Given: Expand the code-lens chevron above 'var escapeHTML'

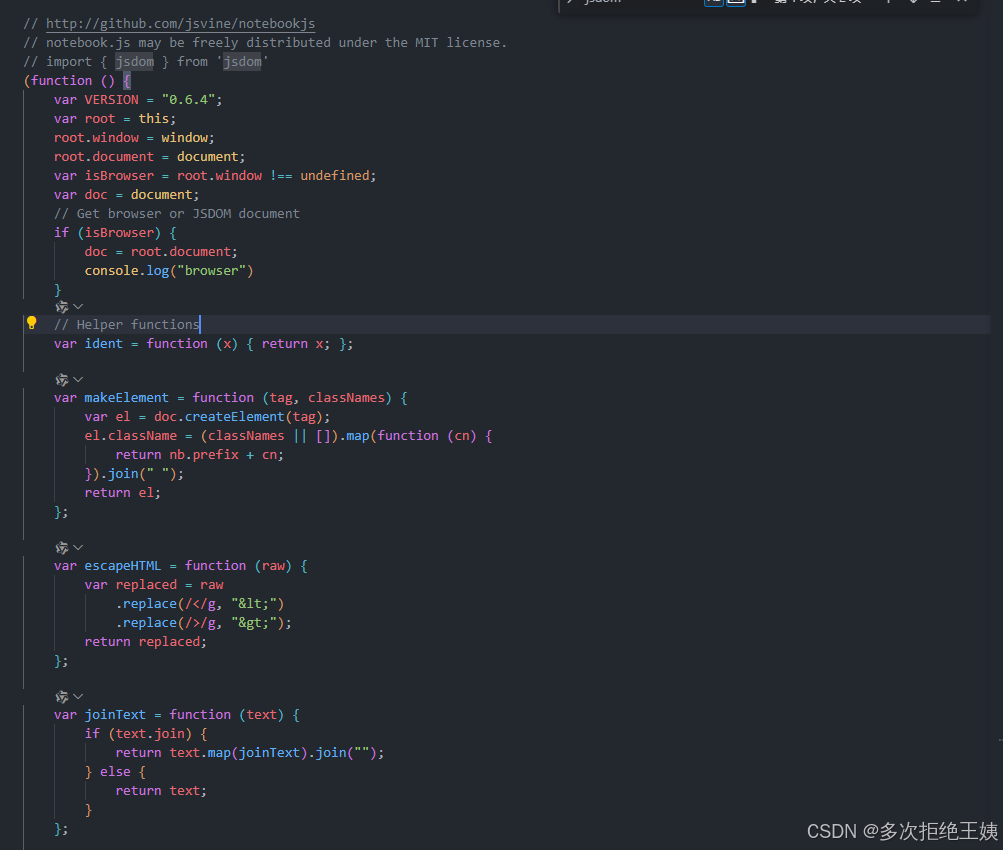Looking at the screenshot, I should click(78, 548).
